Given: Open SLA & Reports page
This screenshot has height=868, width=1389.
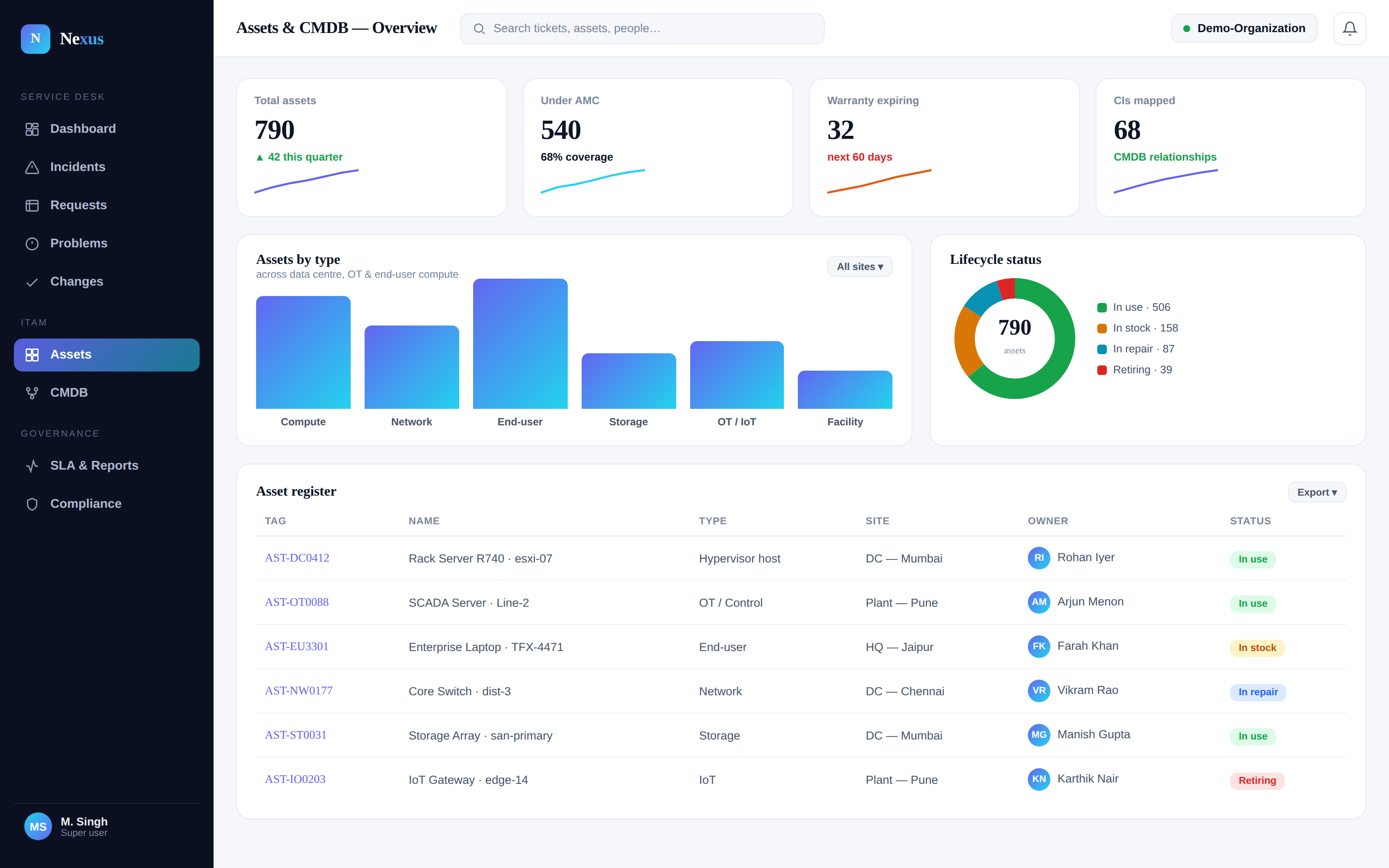Looking at the screenshot, I should (x=107, y=466).
